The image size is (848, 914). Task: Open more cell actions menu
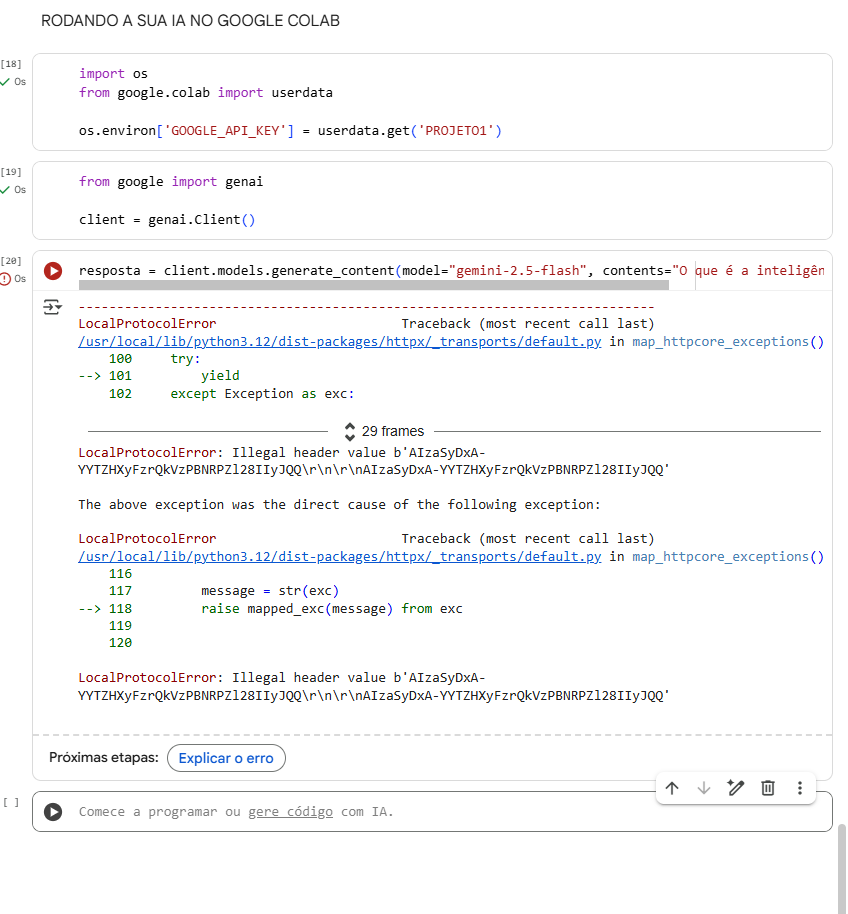(800, 788)
